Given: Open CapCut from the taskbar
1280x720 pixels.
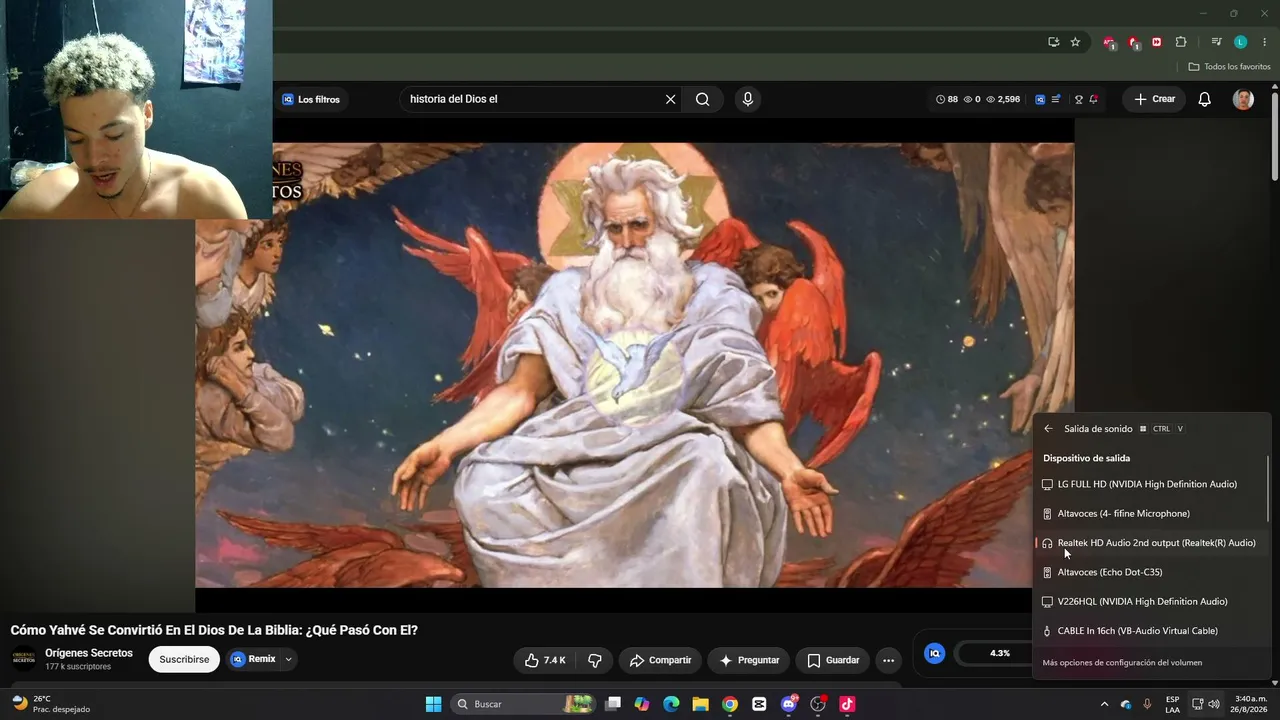Looking at the screenshot, I should click(x=759, y=704).
